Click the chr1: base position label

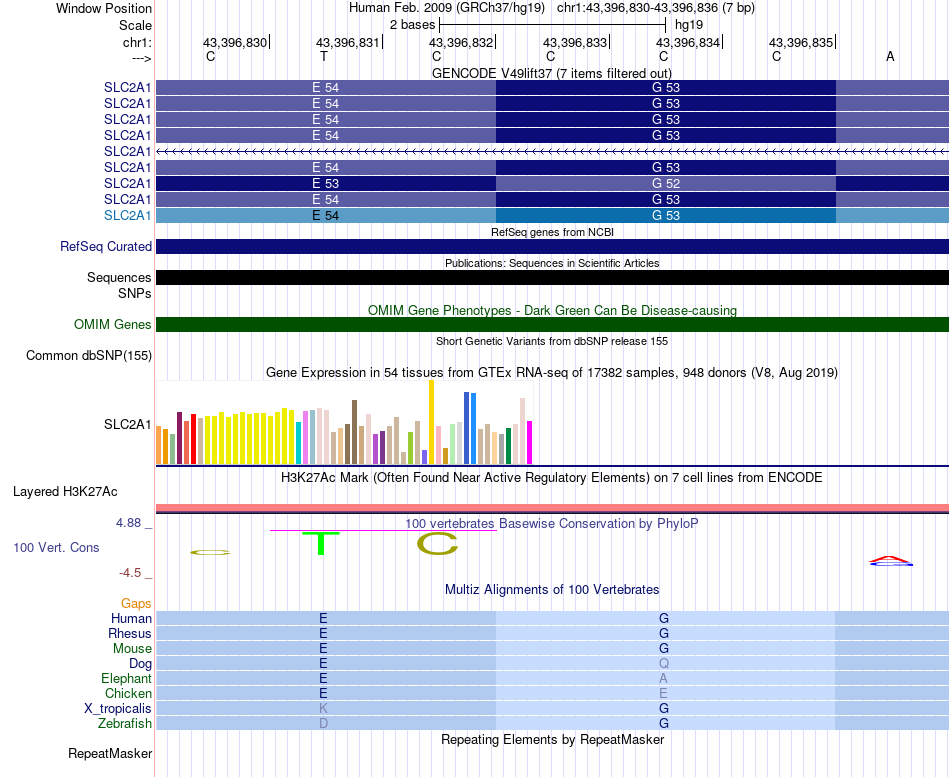[x=137, y=42]
